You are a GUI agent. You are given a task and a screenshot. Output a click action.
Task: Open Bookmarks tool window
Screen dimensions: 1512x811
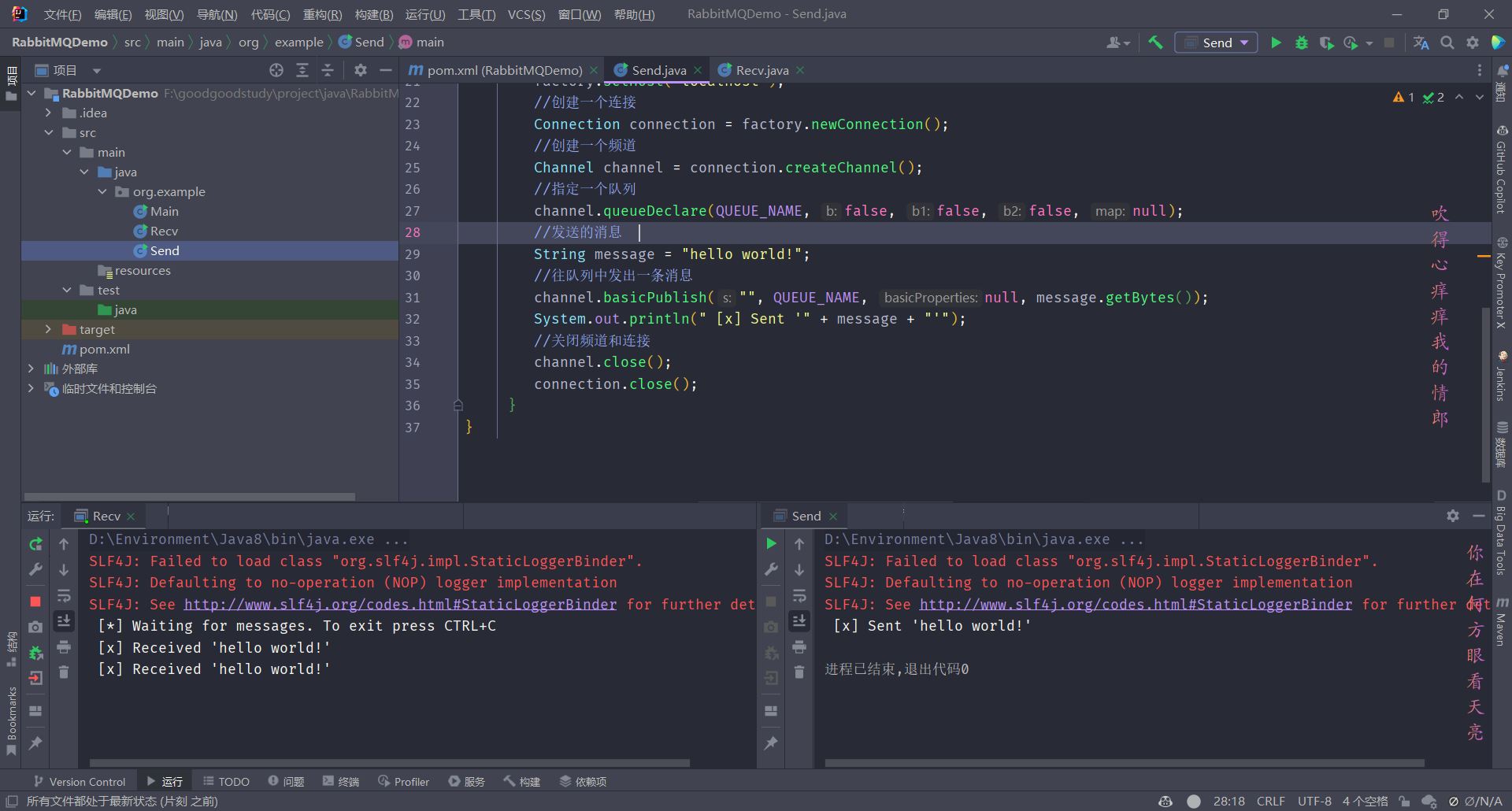click(x=11, y=720)
